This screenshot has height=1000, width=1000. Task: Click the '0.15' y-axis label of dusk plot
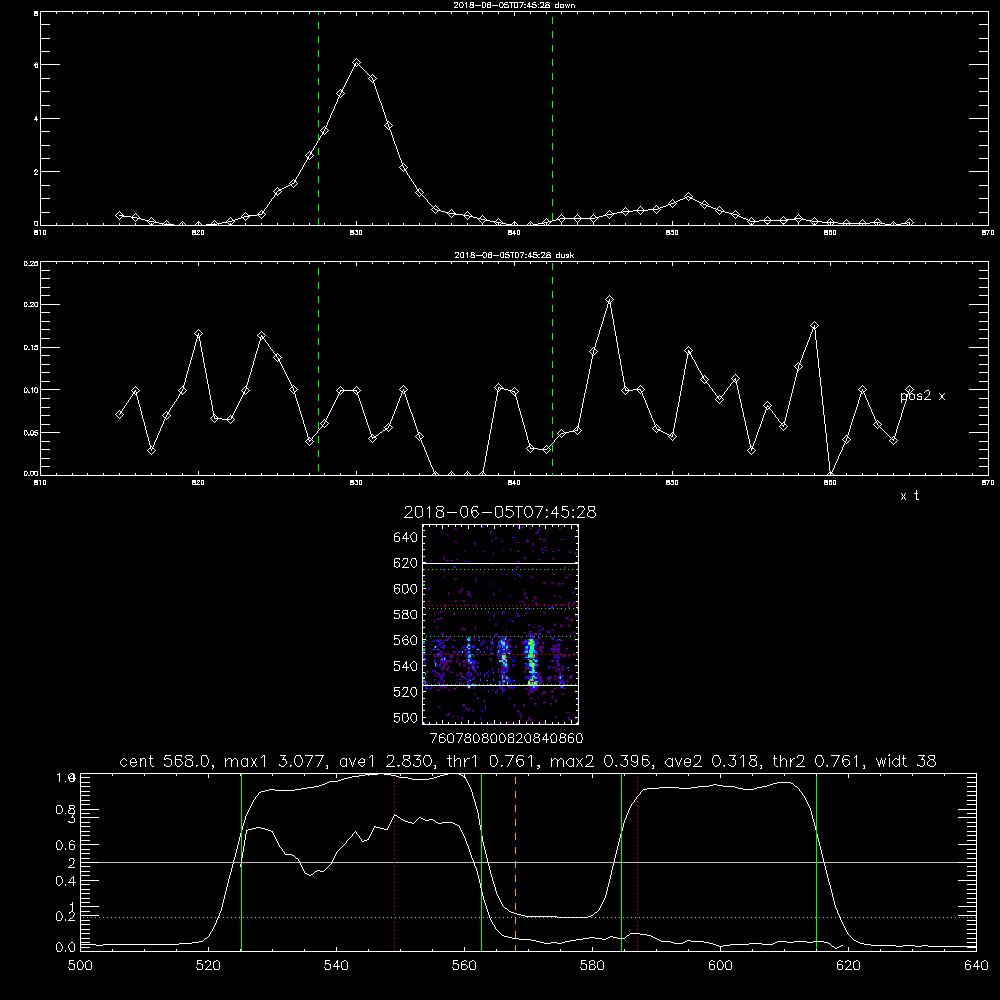point(31,348)
